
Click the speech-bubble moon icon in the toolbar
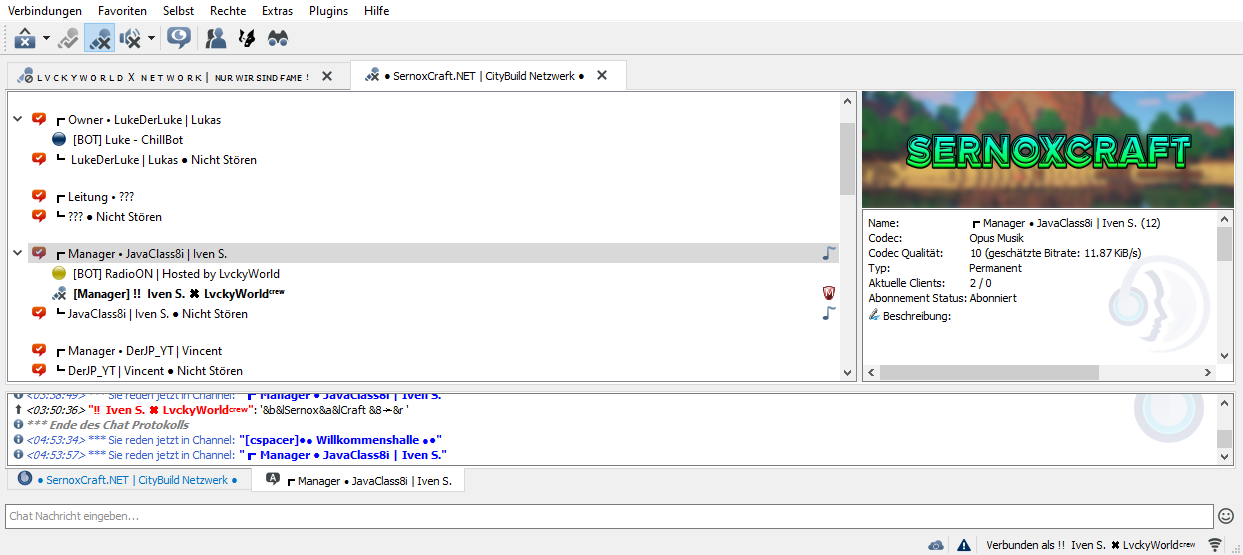tap(179, 38)
